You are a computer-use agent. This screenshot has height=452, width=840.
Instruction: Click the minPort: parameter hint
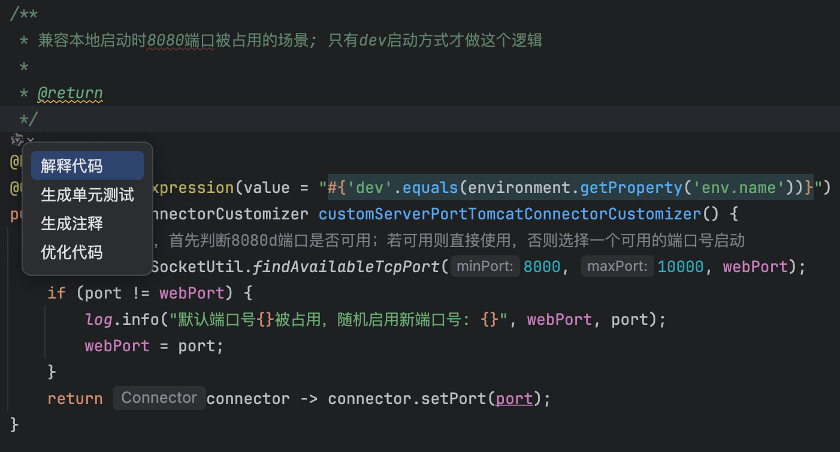(x=485, y=267)
